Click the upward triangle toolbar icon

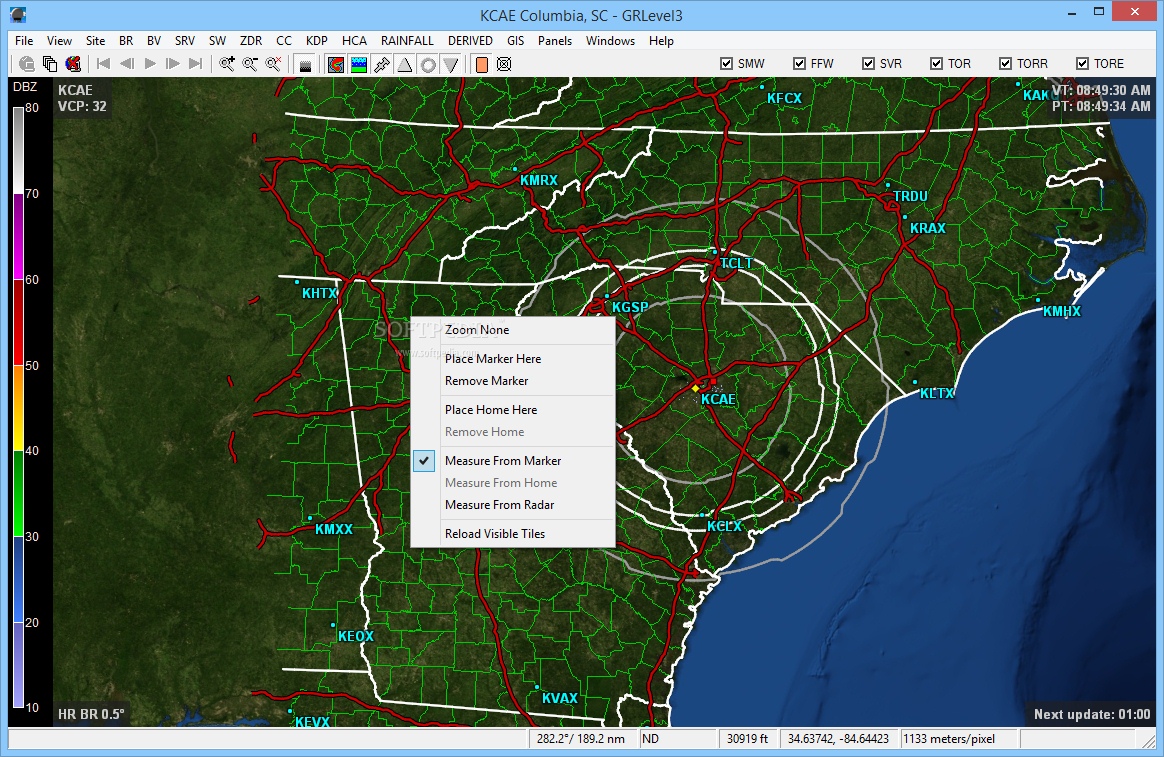(405, 64)
